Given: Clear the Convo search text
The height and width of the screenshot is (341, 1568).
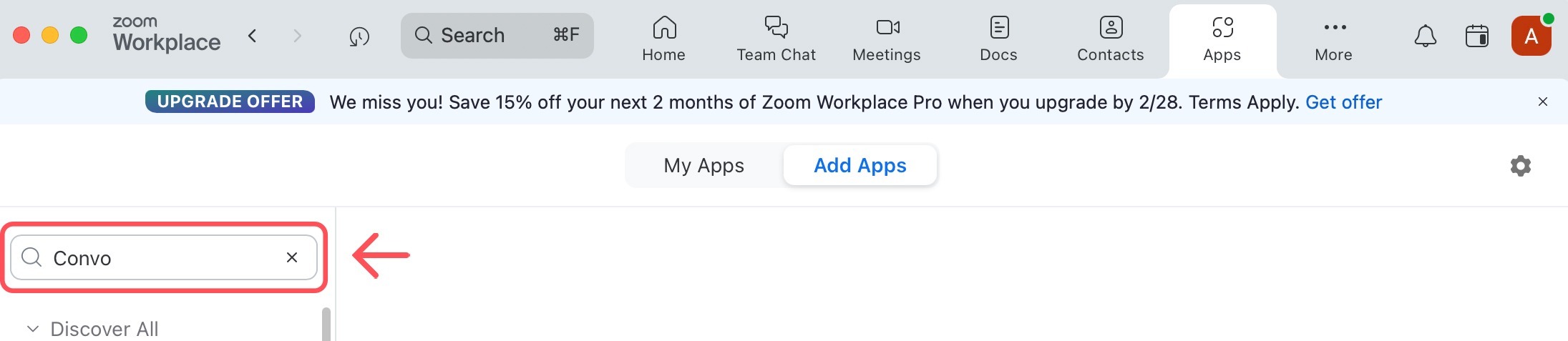Looking at the screenshot, I should [x=292, y=257].
